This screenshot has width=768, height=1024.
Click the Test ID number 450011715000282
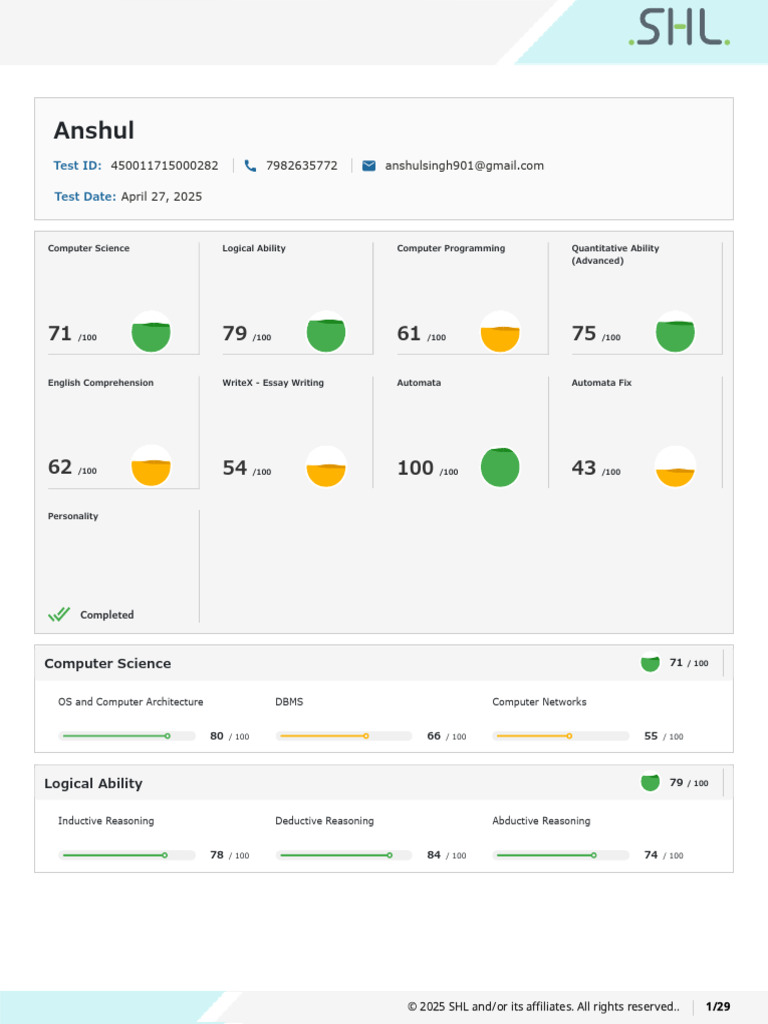click(164, 166)
